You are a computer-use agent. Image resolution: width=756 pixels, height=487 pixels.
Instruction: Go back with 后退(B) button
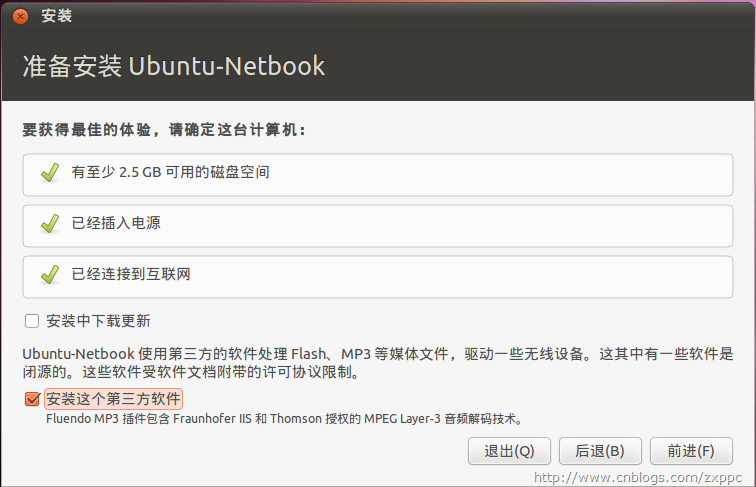[600, 451]
